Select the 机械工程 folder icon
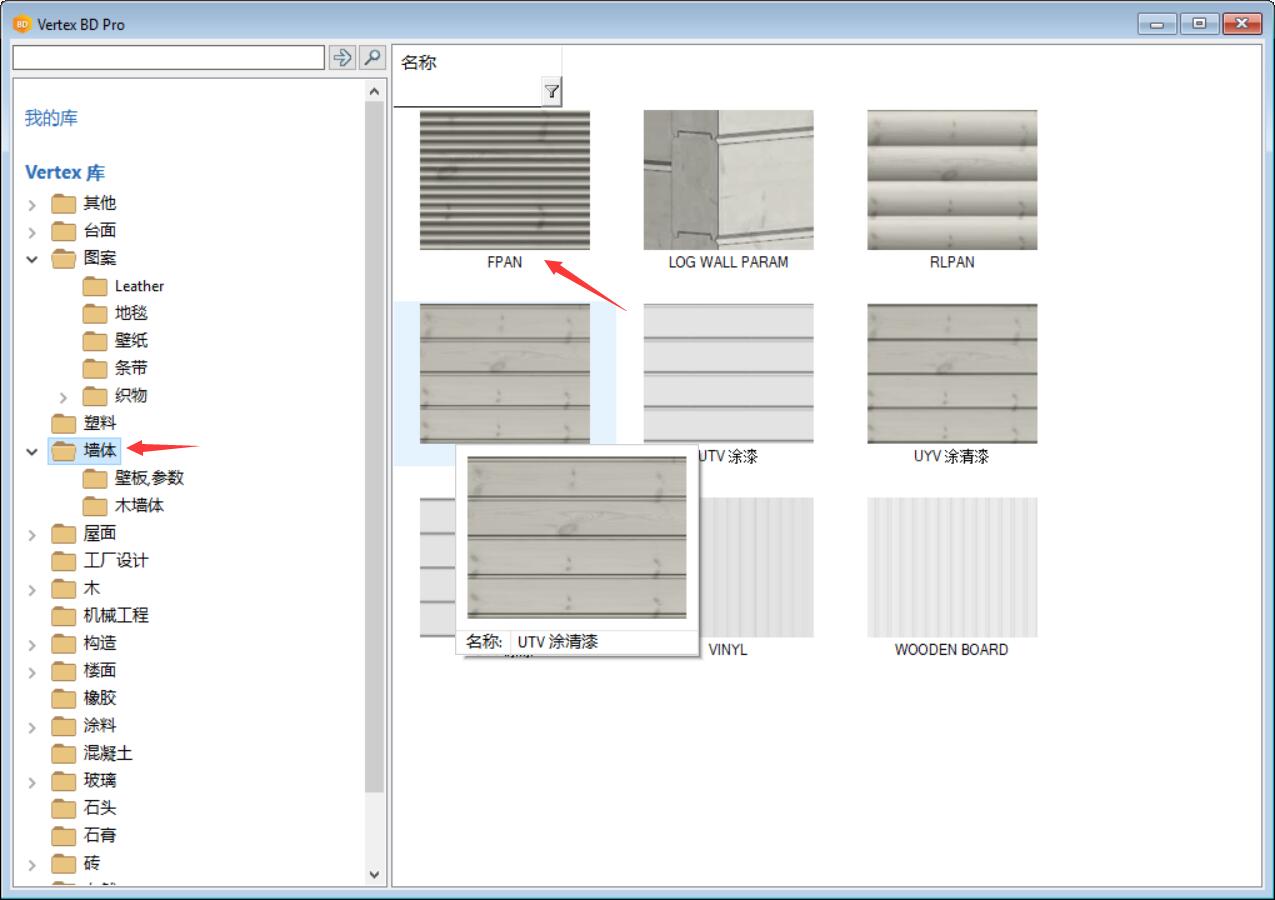Screen dimensions: 1275x900 [64, 616]
